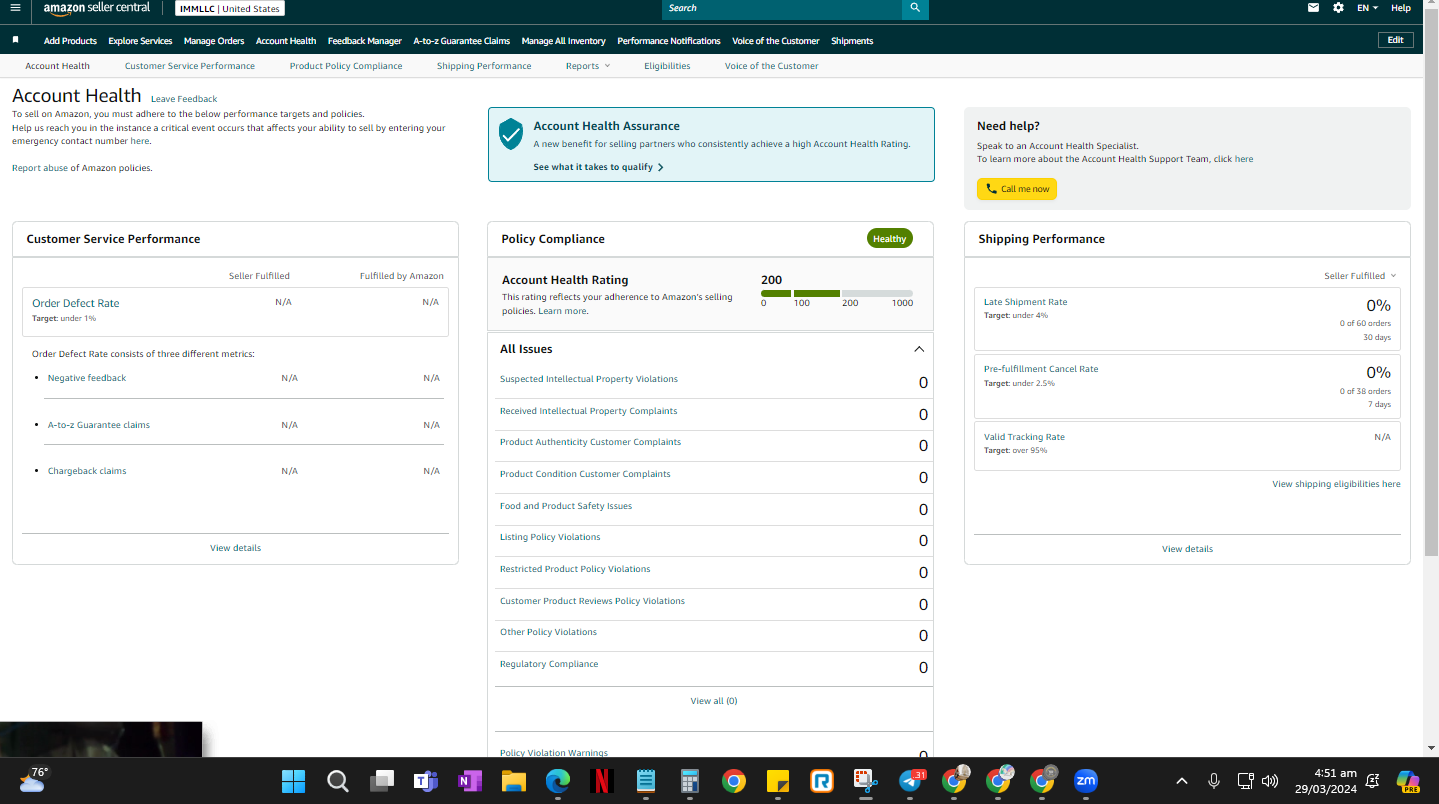Open Feedback Manager in the top menu

pyautogui.click(x=365, y=41)
